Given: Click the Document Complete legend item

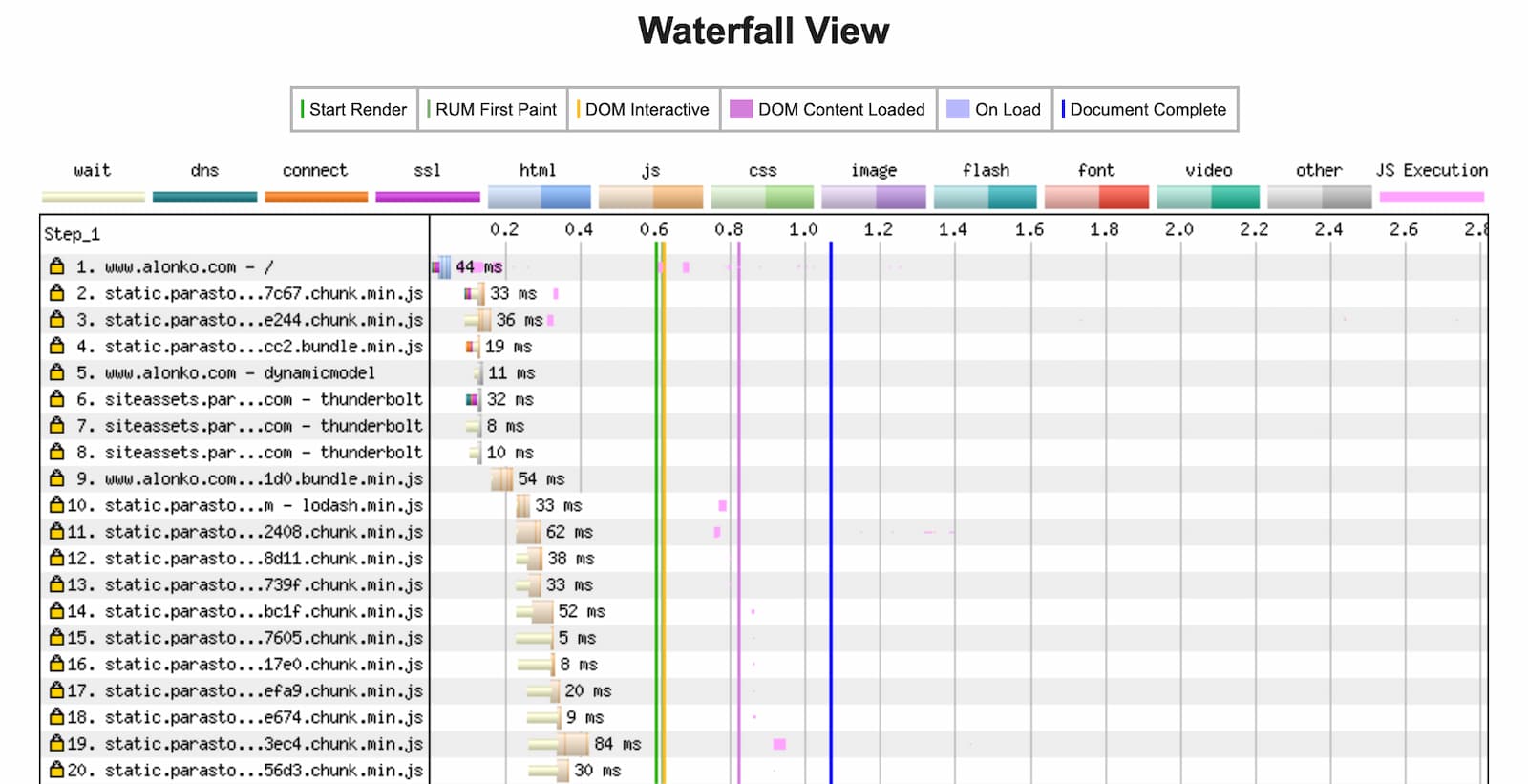Looking at the screenshot, I should tap(1145, 110).
